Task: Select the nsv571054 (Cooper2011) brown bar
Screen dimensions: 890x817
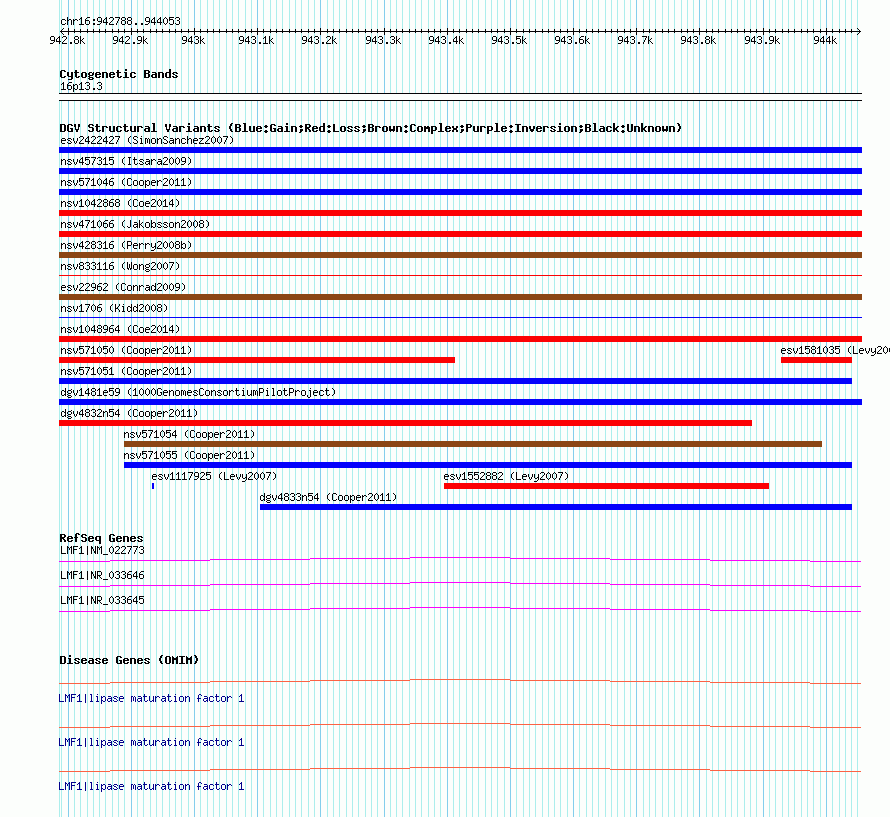Action: [x=473, y=444]
